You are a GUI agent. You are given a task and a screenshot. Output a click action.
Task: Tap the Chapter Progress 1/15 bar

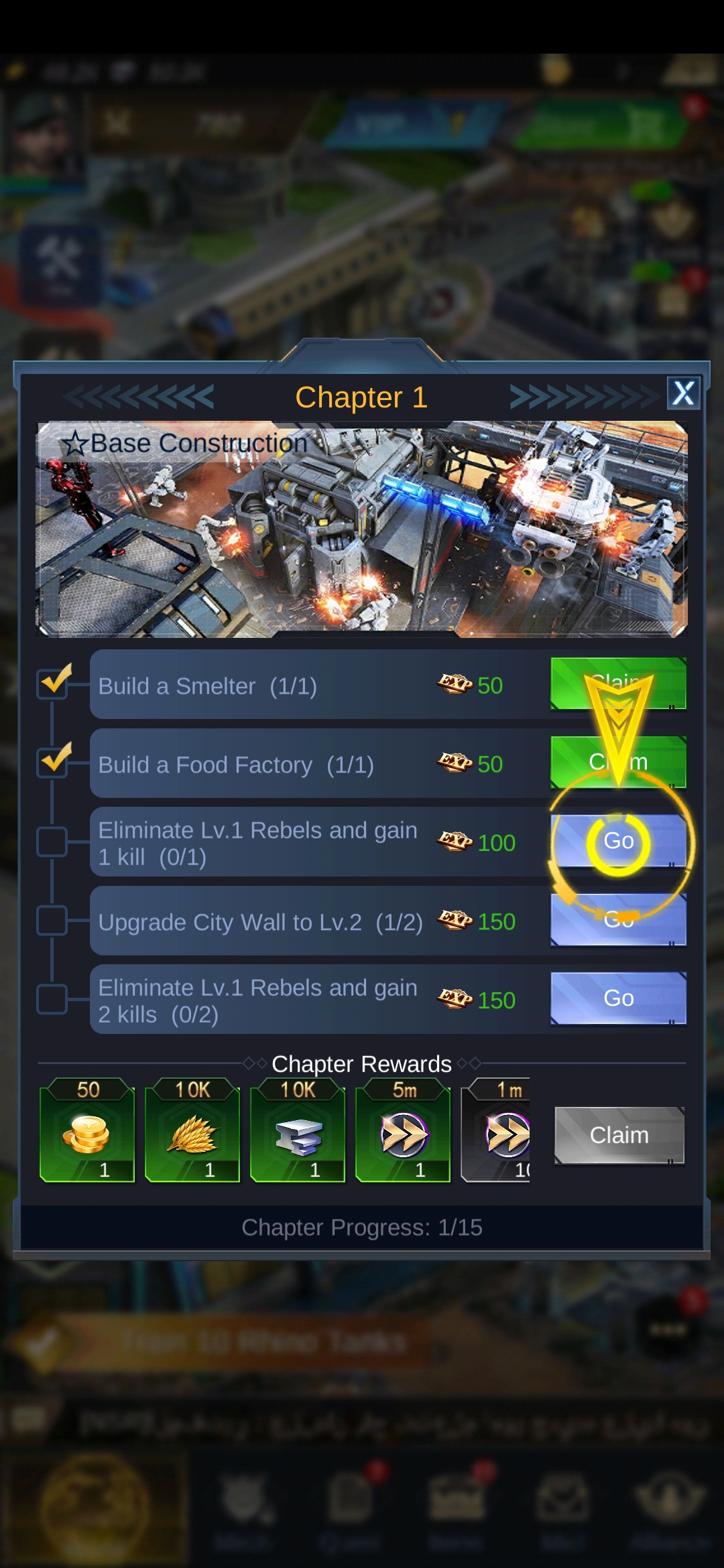362,1228
